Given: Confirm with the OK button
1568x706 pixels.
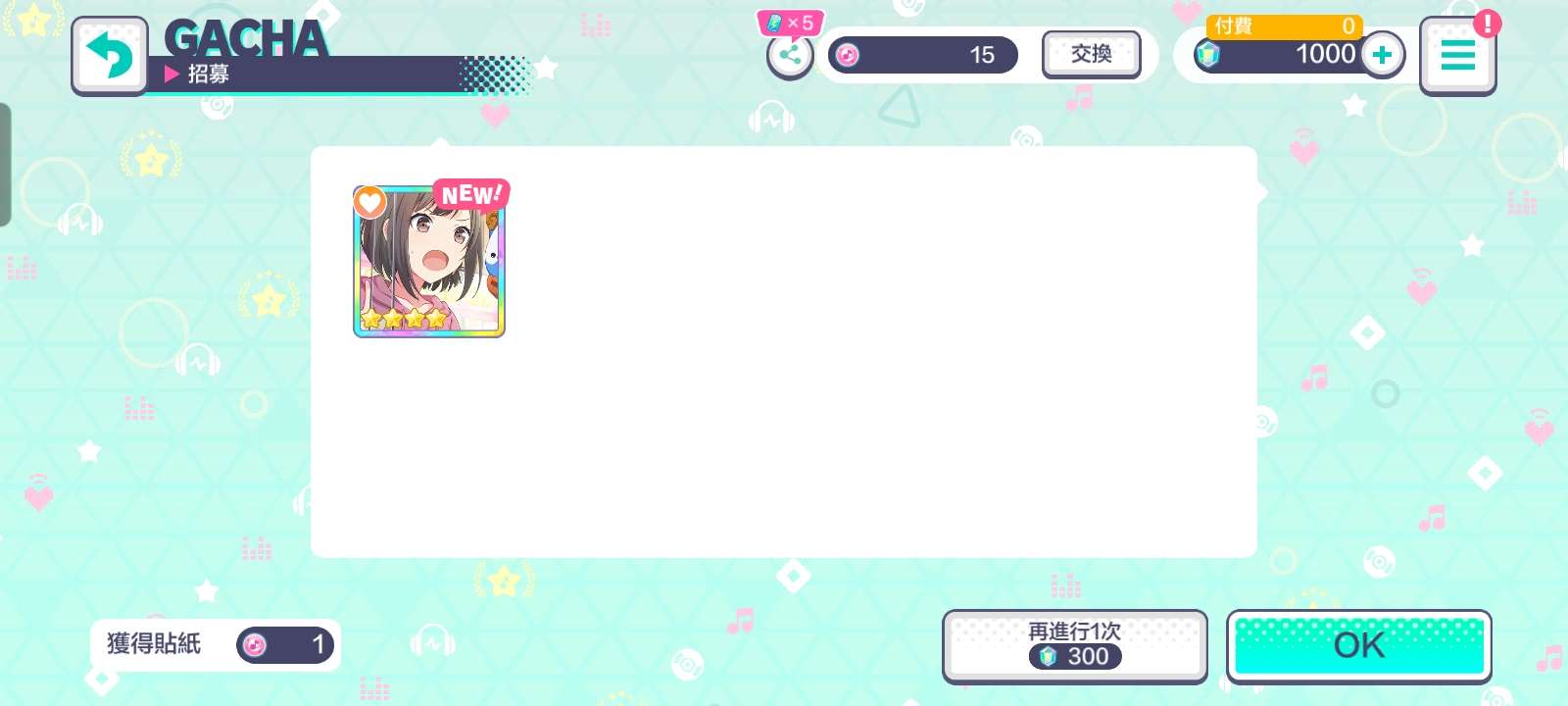Looking at the screenshot, I should pos(1359,645).
